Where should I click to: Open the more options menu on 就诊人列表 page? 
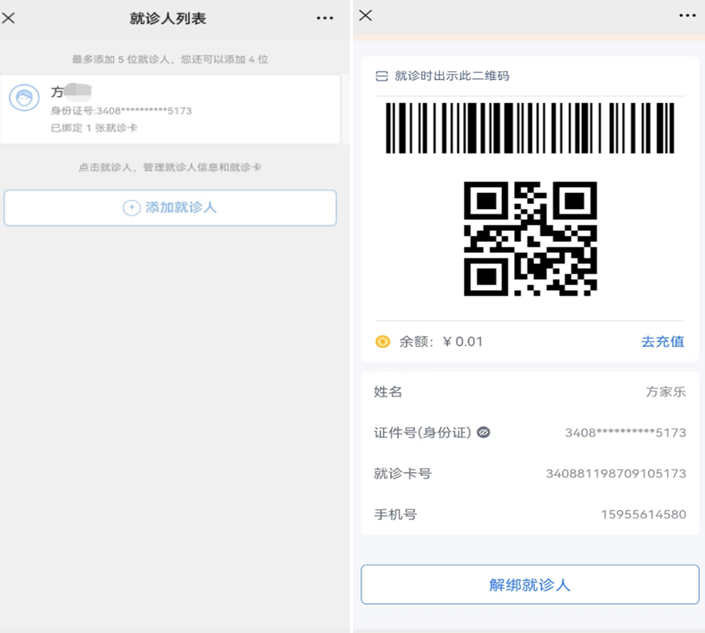click(325, 18)
